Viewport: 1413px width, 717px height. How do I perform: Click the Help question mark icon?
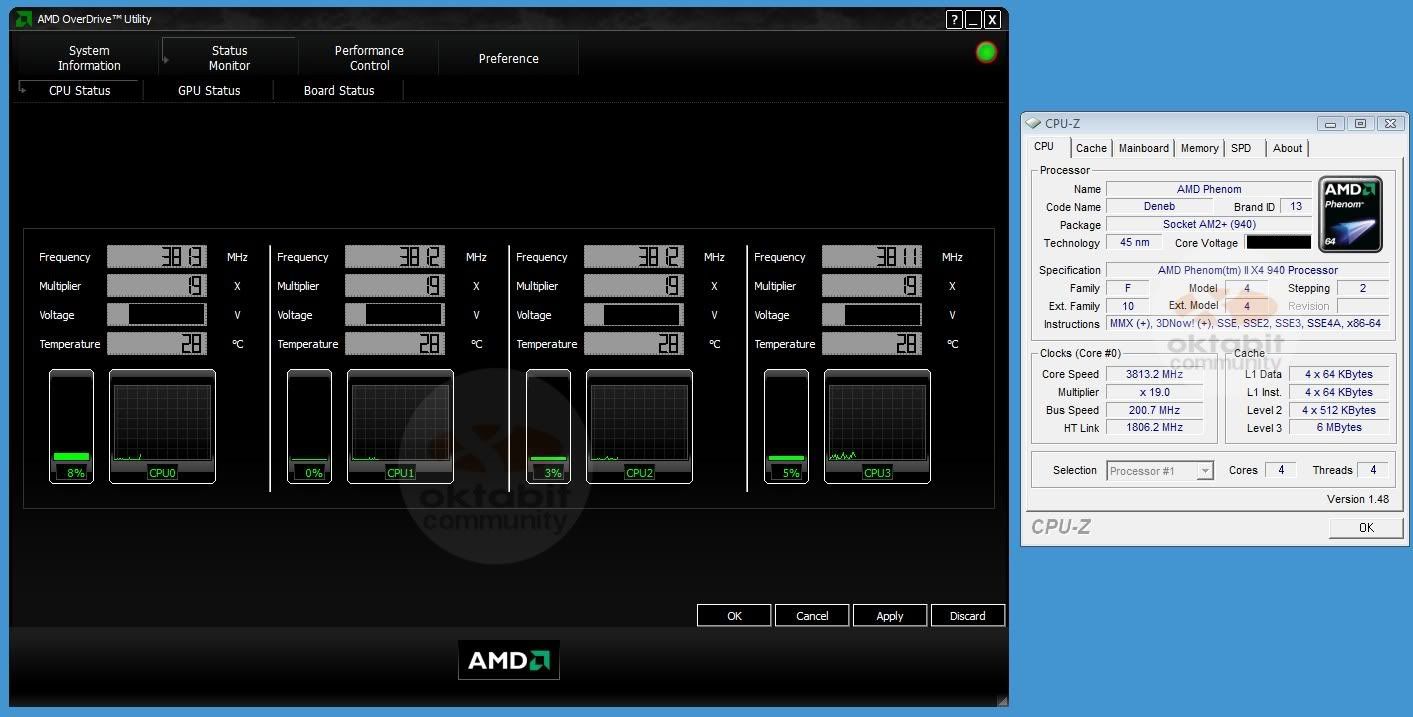coord(954,19)
